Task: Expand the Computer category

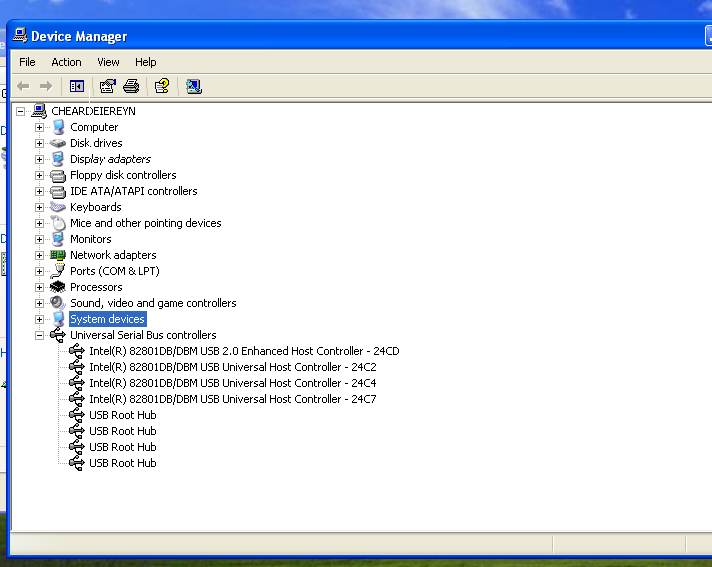Action: point(40,127)
